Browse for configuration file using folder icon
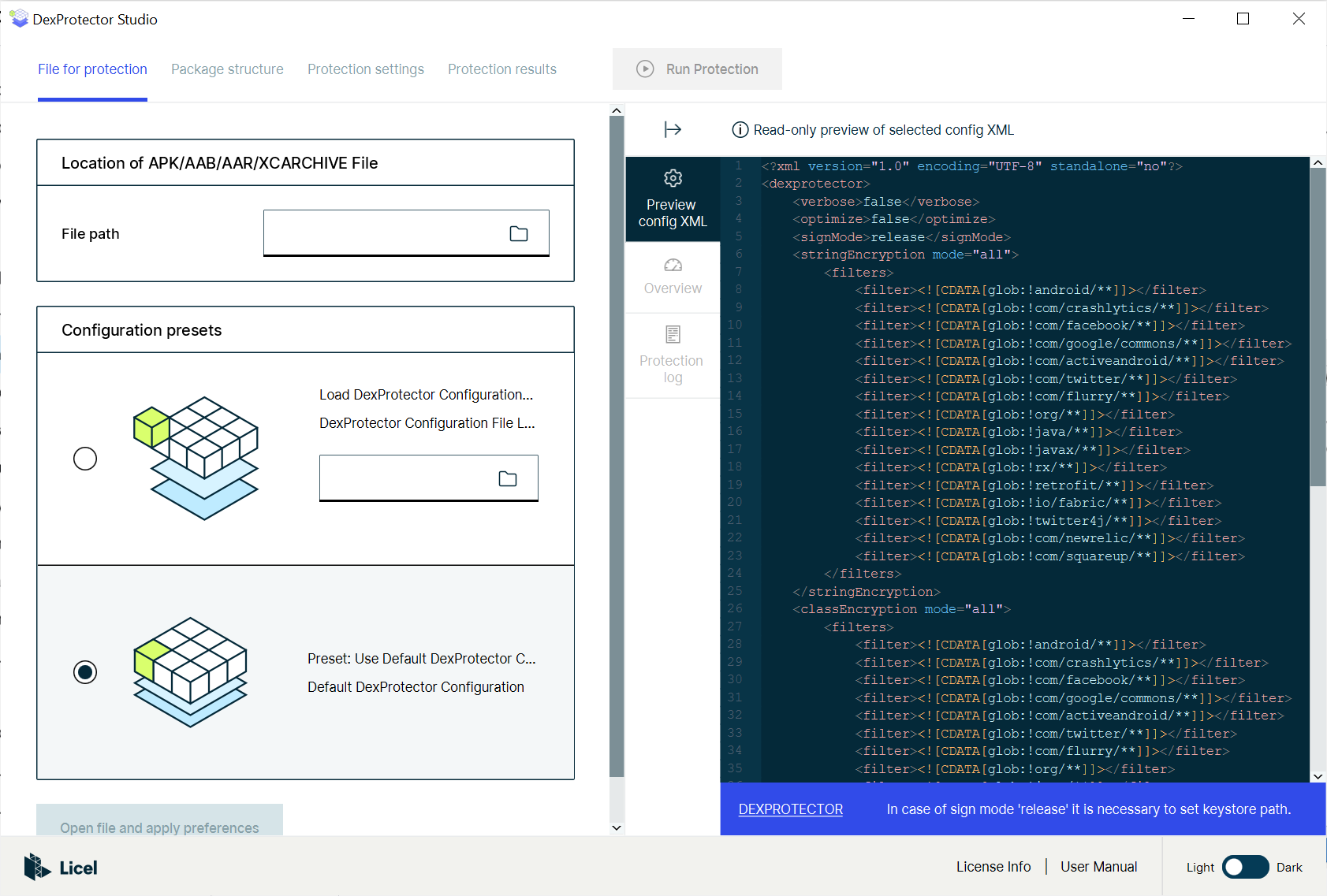The image size is (1327, 896). [x=507, y=478]
